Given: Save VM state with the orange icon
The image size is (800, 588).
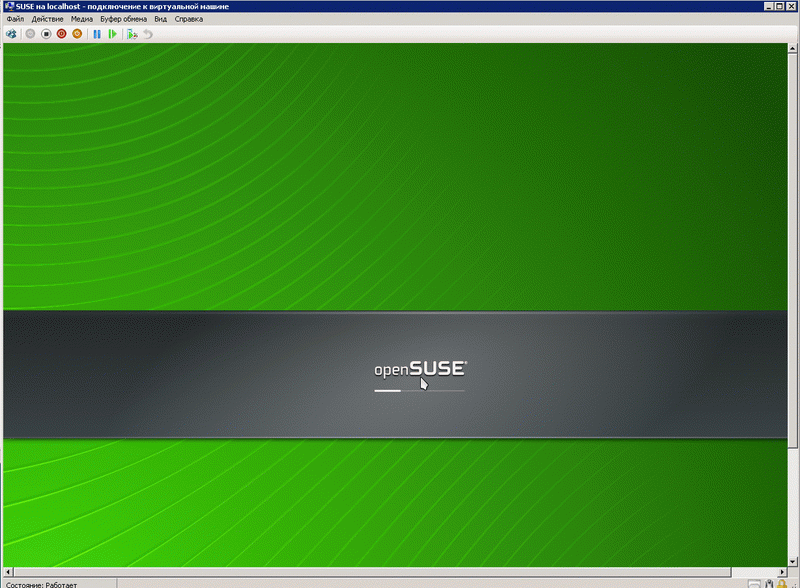Looking at the screenshot, I should click(77, 34).
